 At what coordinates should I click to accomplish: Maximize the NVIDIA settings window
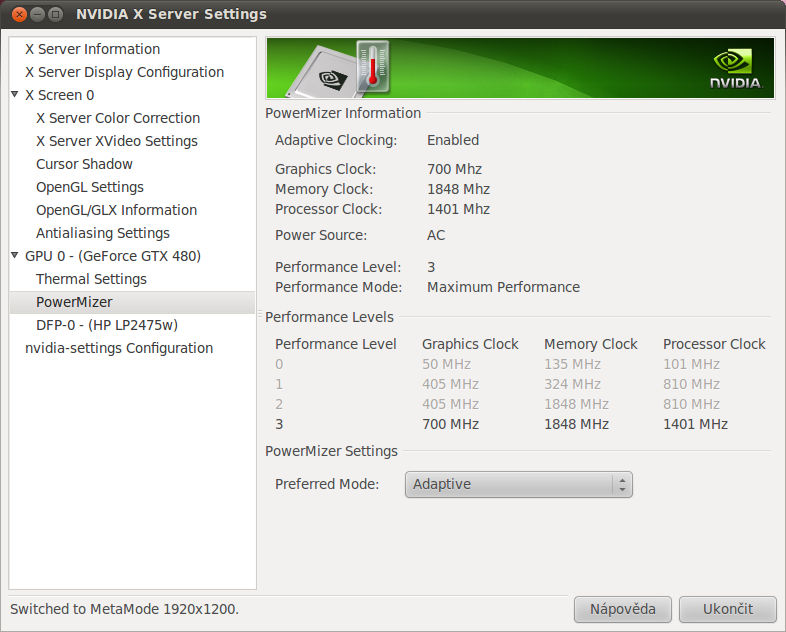56,14
